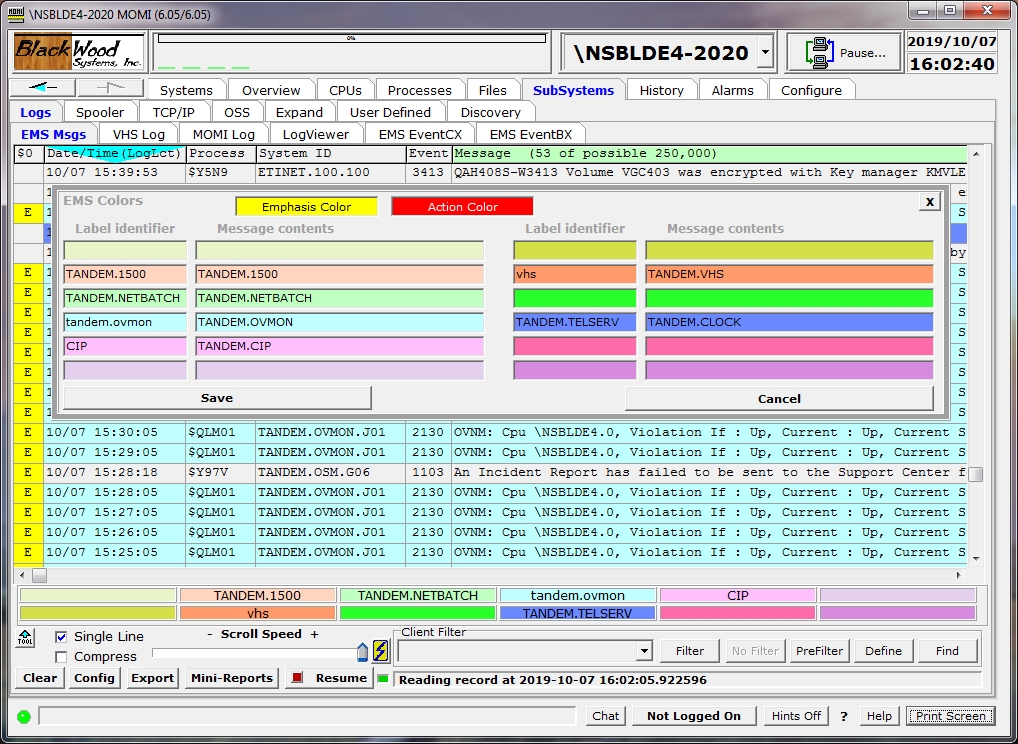Switch to the Alarms tab
1018x744 pixels.
click(732, 90)
